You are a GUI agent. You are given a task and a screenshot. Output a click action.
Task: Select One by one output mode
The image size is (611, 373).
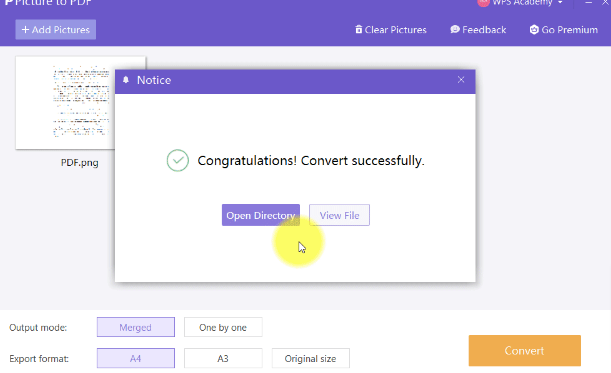[x=223, y=327]
